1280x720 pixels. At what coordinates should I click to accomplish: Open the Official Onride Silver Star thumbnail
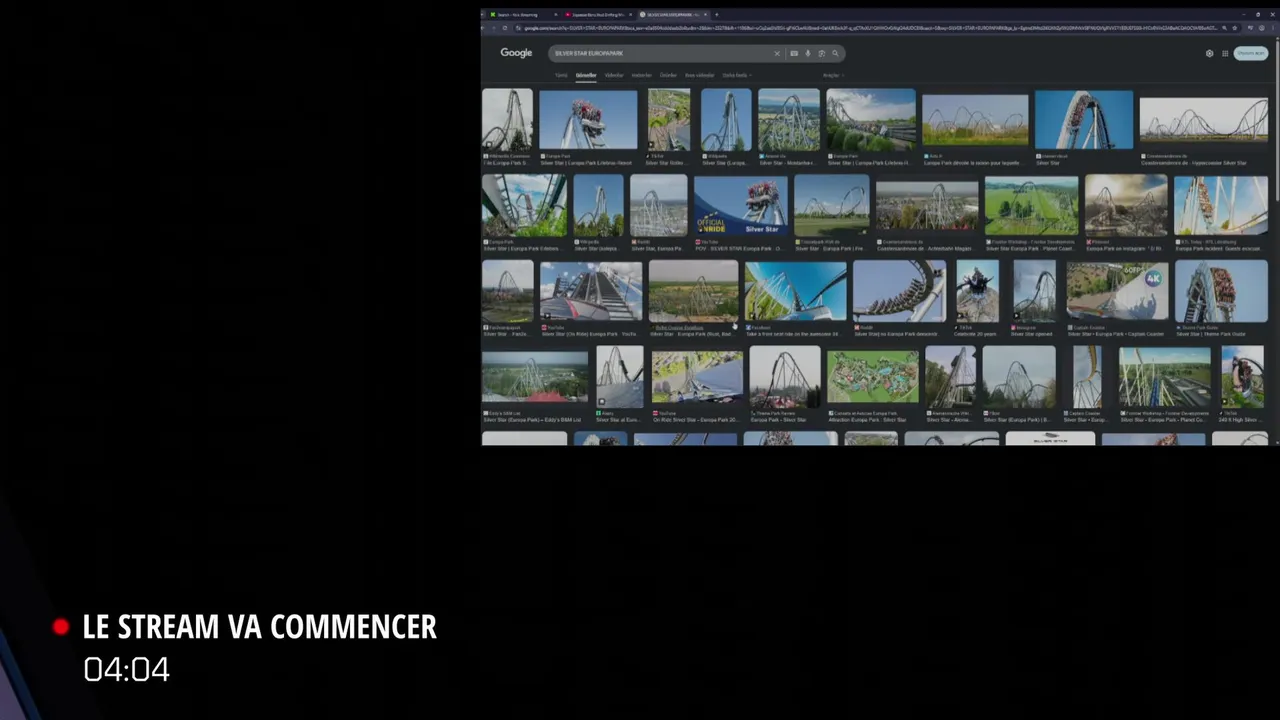(x=741, y=205)
